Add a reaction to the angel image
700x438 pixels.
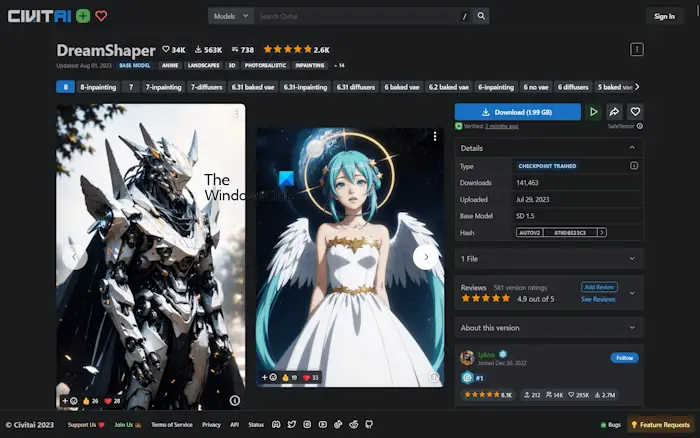[x=269, y=377]
